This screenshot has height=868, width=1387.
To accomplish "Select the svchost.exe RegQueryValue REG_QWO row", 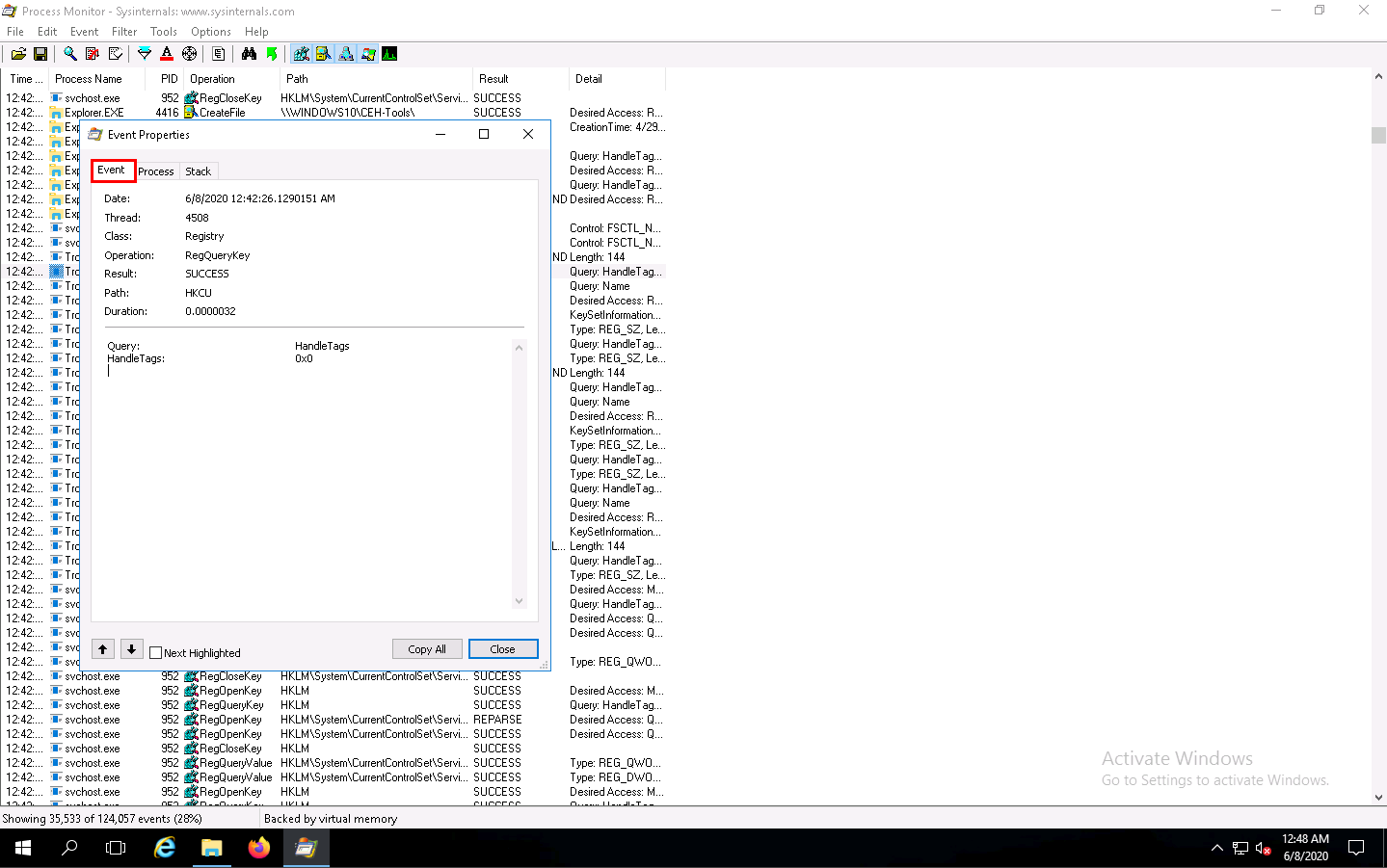I will (333, 763).
